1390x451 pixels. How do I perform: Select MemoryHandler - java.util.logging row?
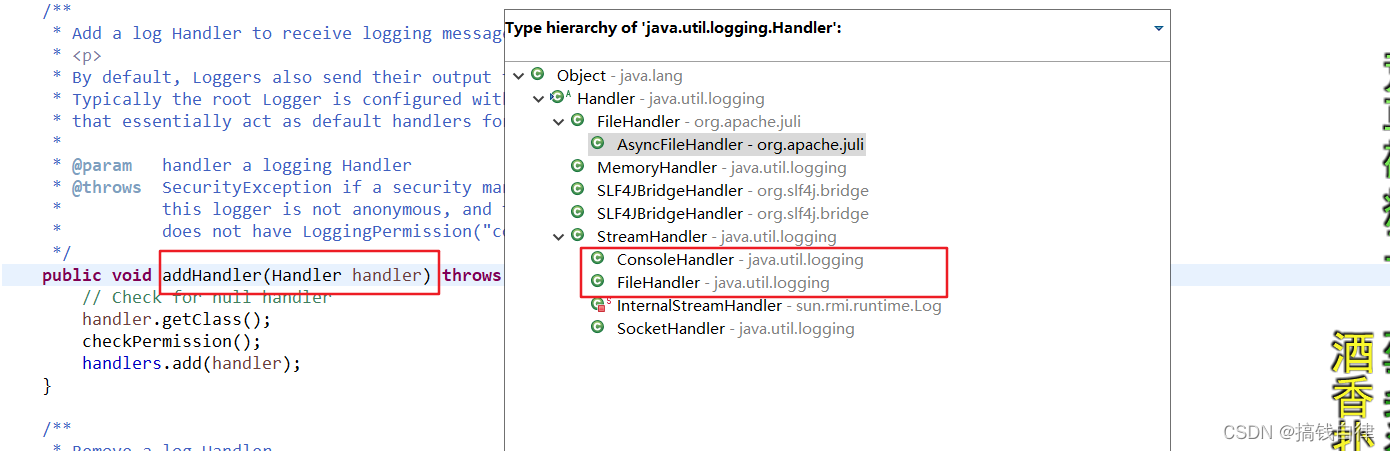coord(722,168)
